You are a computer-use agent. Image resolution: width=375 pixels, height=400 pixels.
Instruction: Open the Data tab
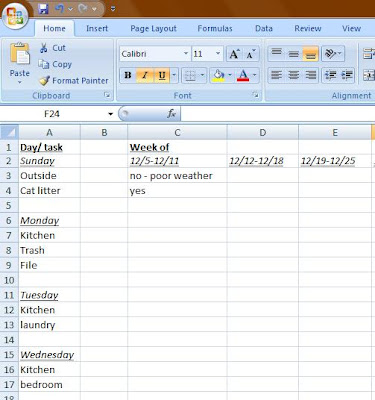tap(264, 29)
